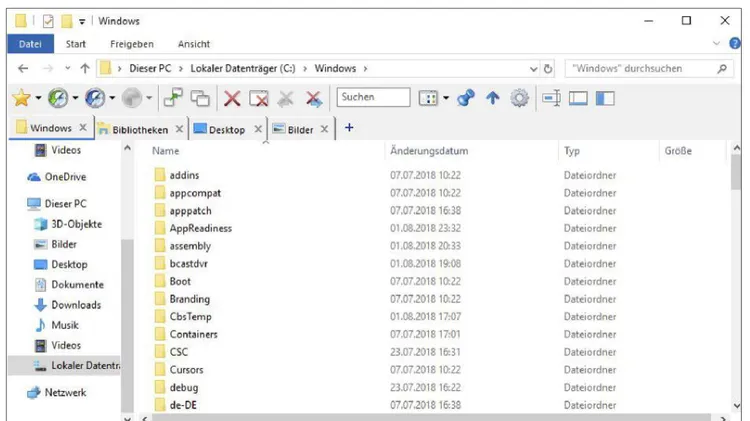Screen dimensions: 750x421
Task: Click the file list vertical scrollbar thumb
Action: [x=737, y=173]
